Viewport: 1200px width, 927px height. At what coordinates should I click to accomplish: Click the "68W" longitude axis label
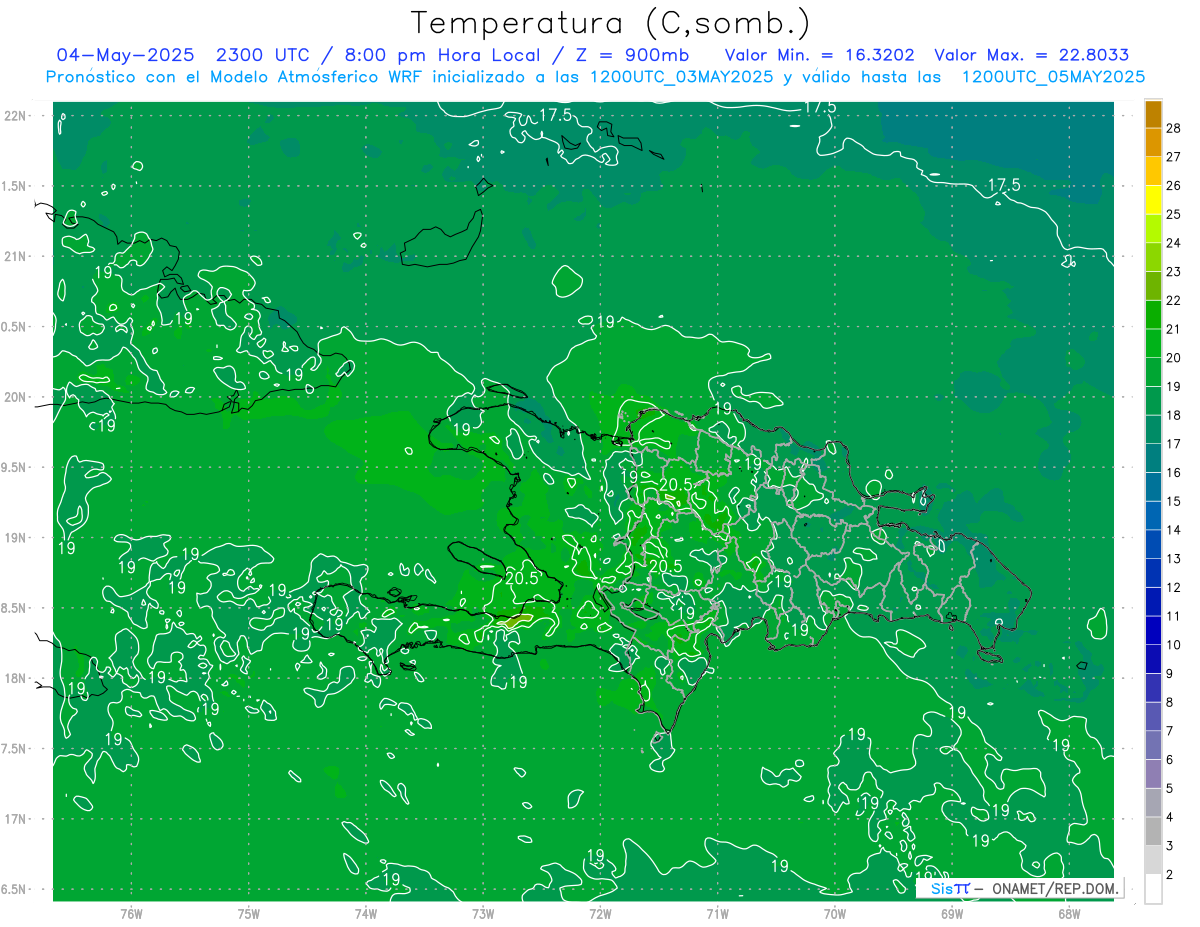coord(1068,914)
